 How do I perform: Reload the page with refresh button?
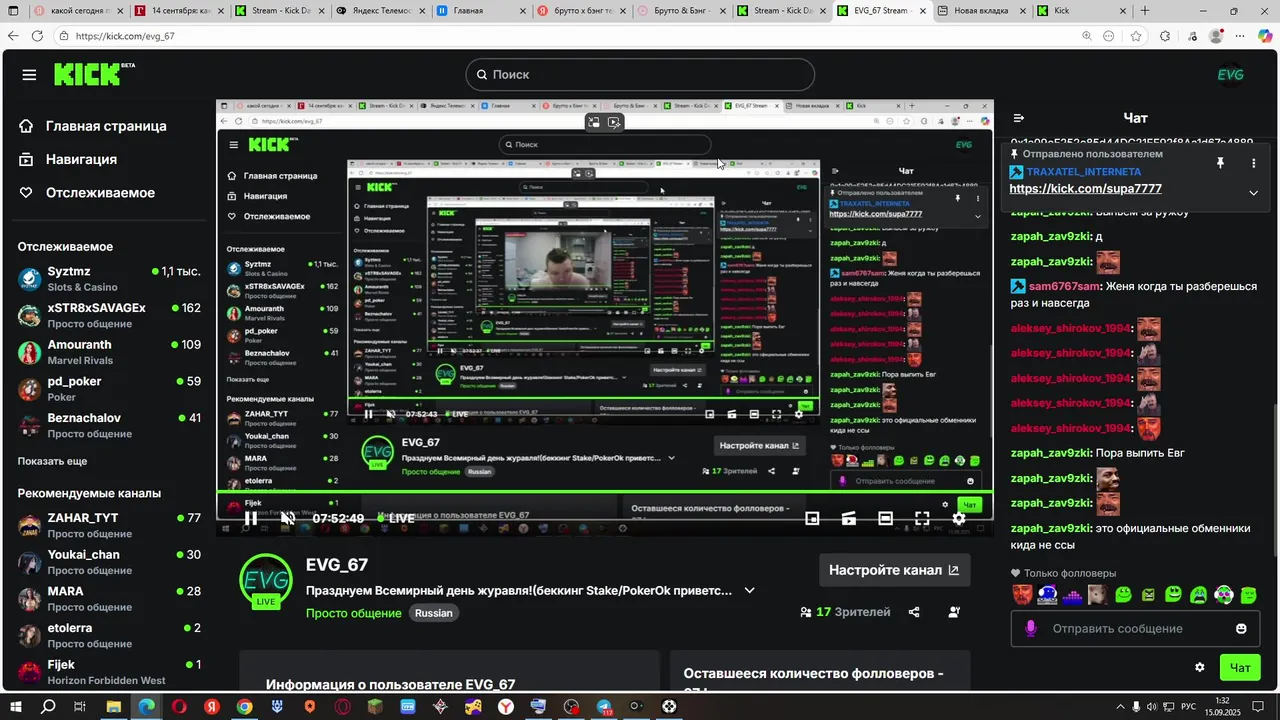(37, 36)
